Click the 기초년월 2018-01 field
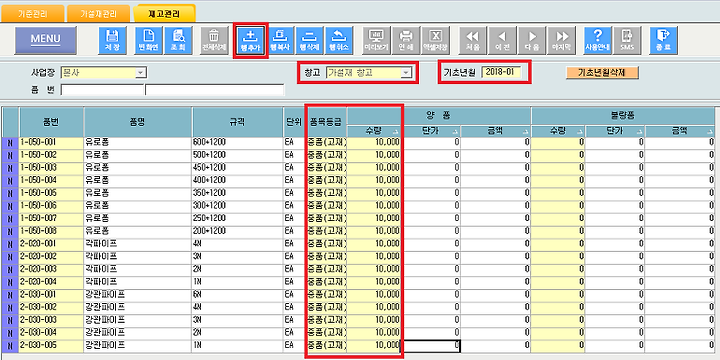The width and height of the screenshot is (720, 360). (501, 72)
